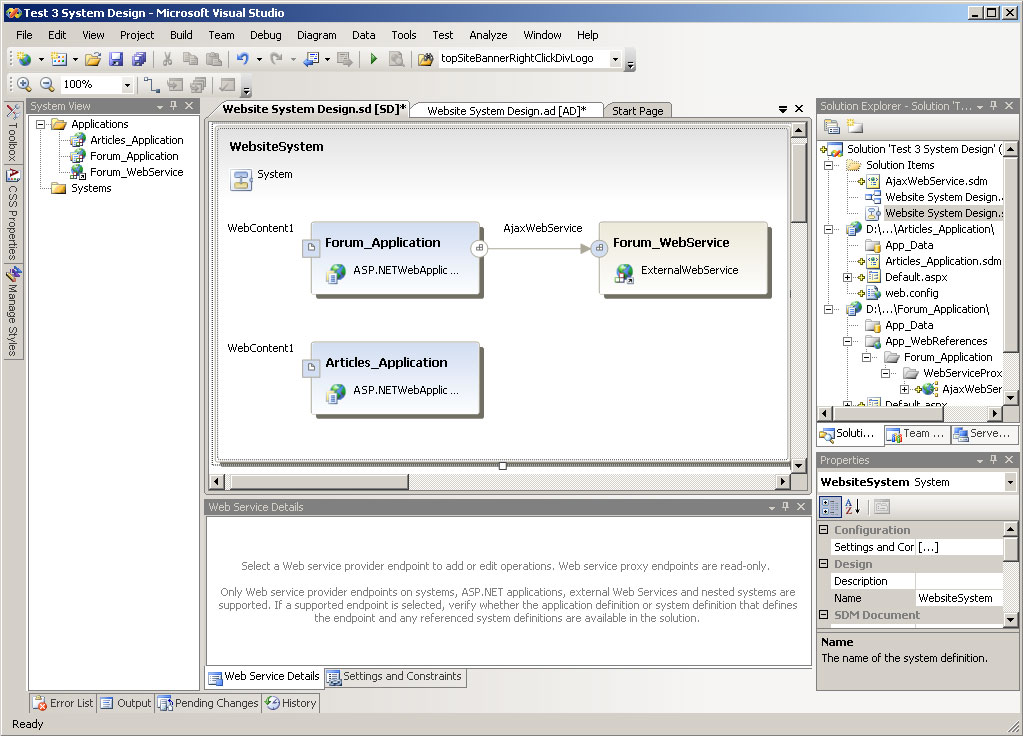This screenshot has height=736, width=1023.
Task: Collapse the Design category in Properties
Action: (x=824, y=564)
